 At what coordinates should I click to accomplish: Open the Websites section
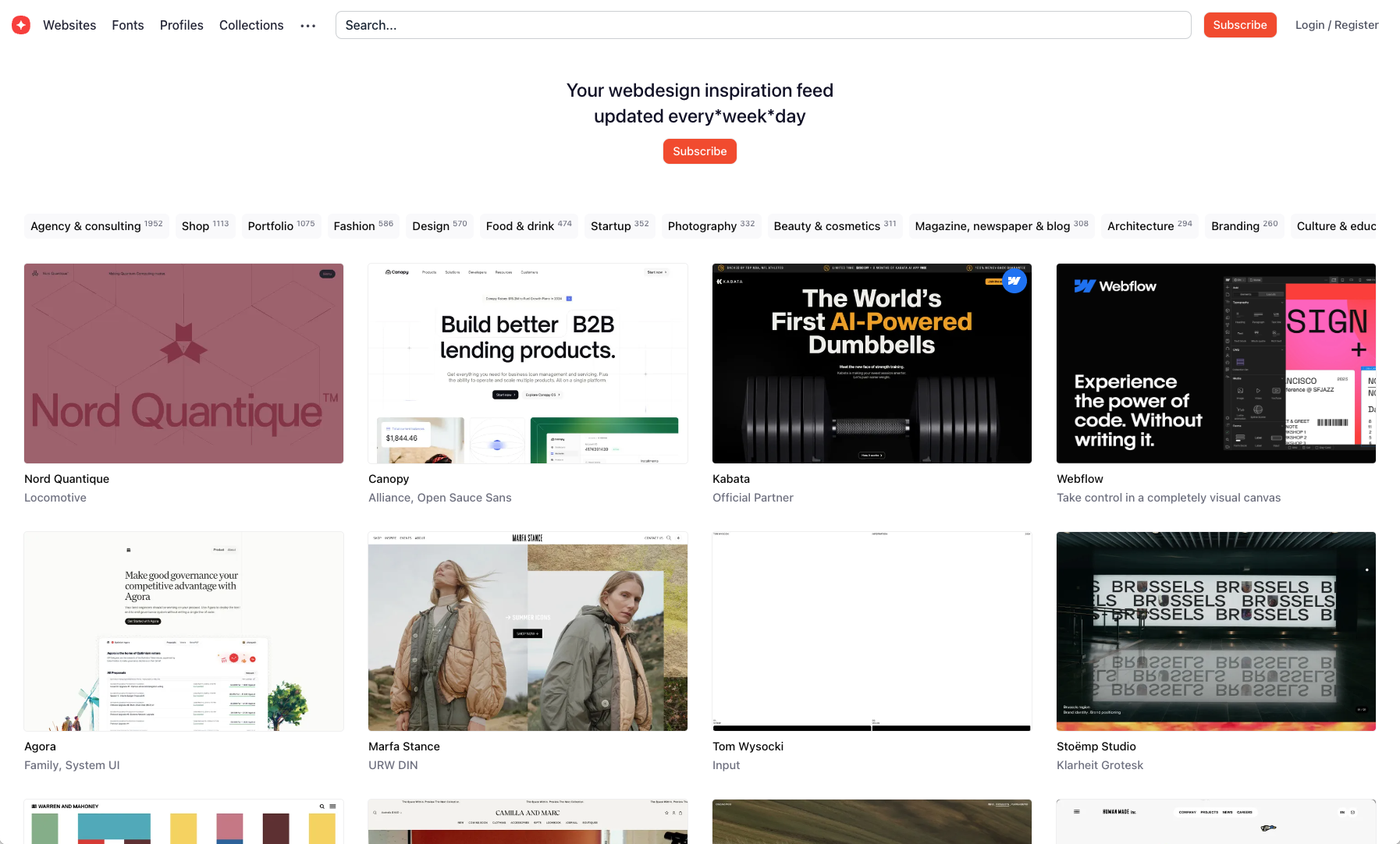[69, 25]
